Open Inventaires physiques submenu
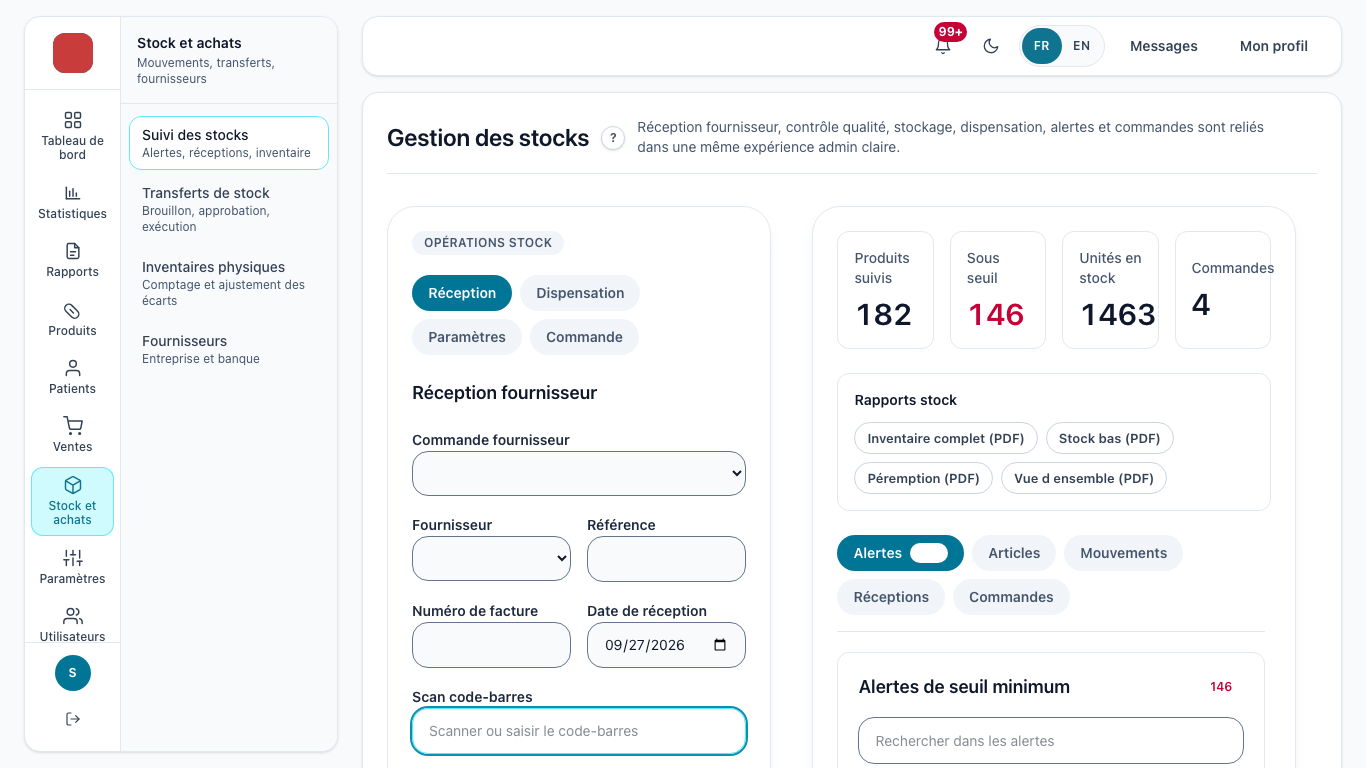1366x768 pixels. click(229, 283)
